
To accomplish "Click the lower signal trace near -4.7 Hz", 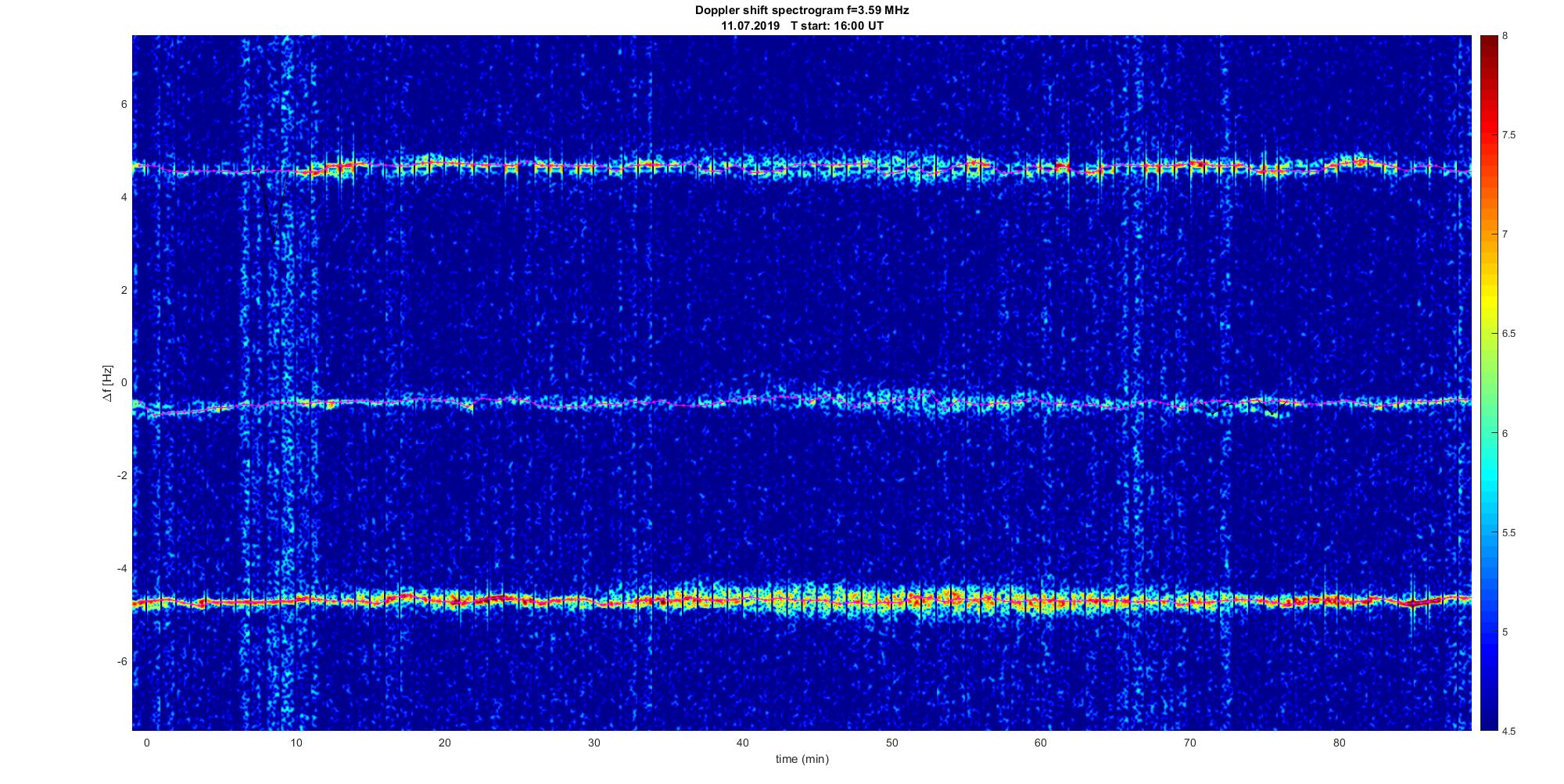I will tap(802, 600).
